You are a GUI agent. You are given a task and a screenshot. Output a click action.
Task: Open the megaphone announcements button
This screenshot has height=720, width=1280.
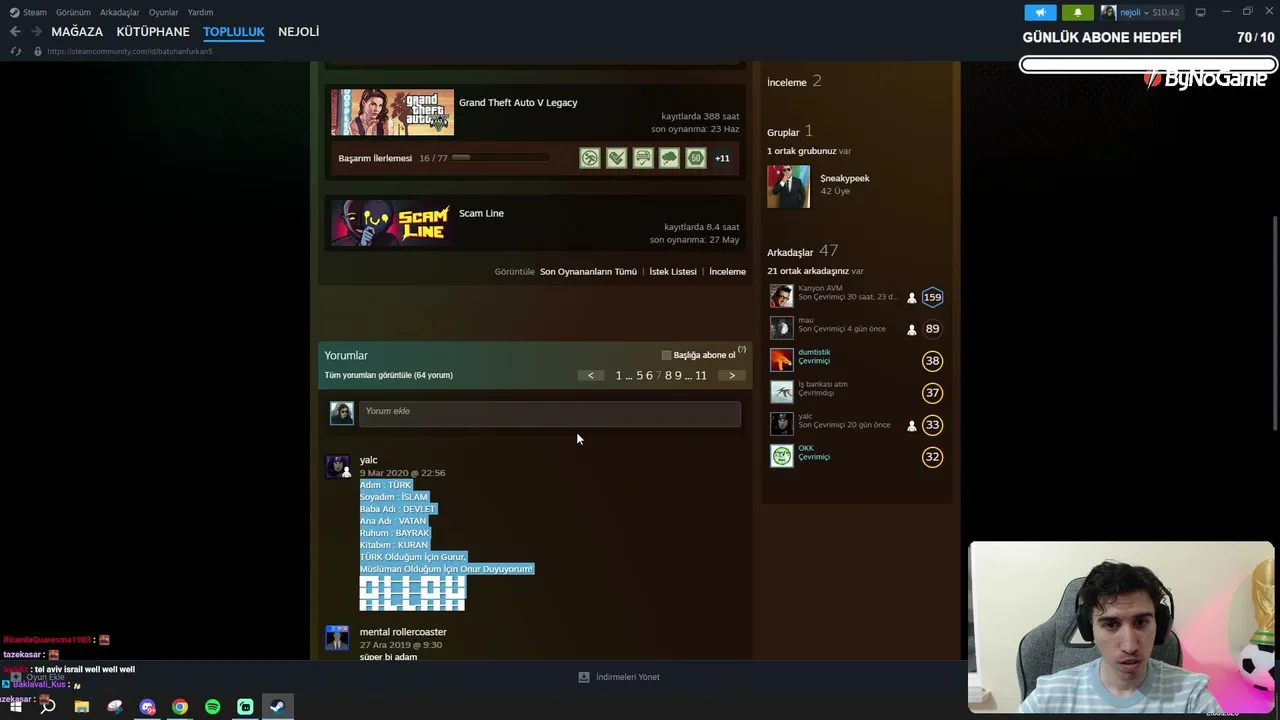[1040, 12]
